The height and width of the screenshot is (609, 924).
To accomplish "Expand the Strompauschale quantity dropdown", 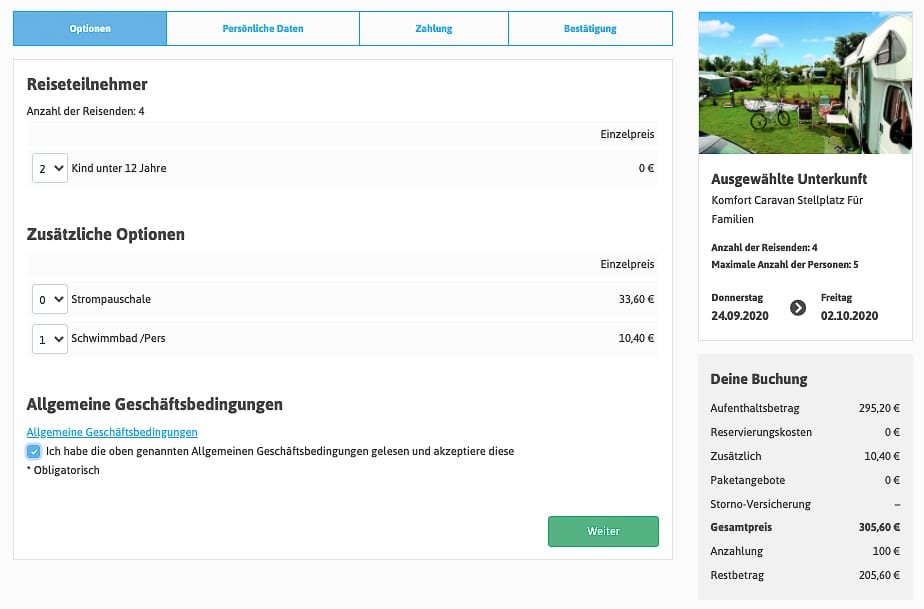I will (x=50, y=299).
